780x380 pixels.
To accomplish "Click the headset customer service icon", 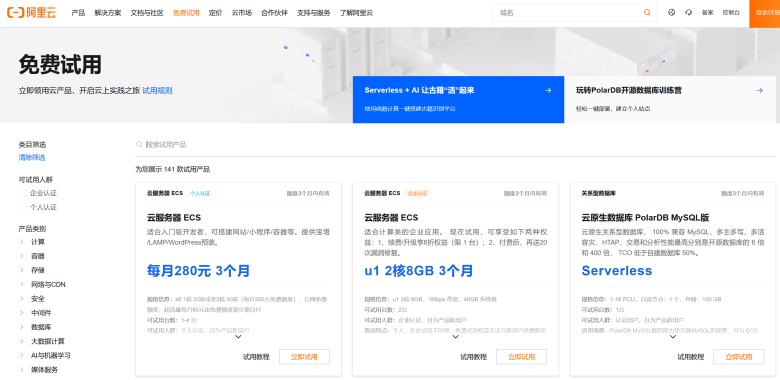I will (x=688, y=13).
